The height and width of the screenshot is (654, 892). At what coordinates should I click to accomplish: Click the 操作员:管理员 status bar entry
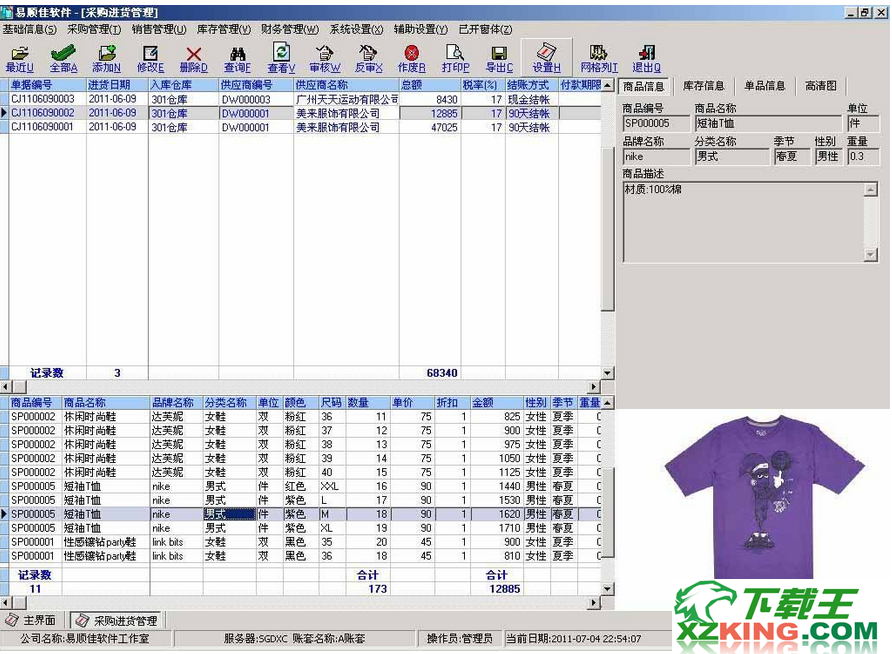pos(460,639)
